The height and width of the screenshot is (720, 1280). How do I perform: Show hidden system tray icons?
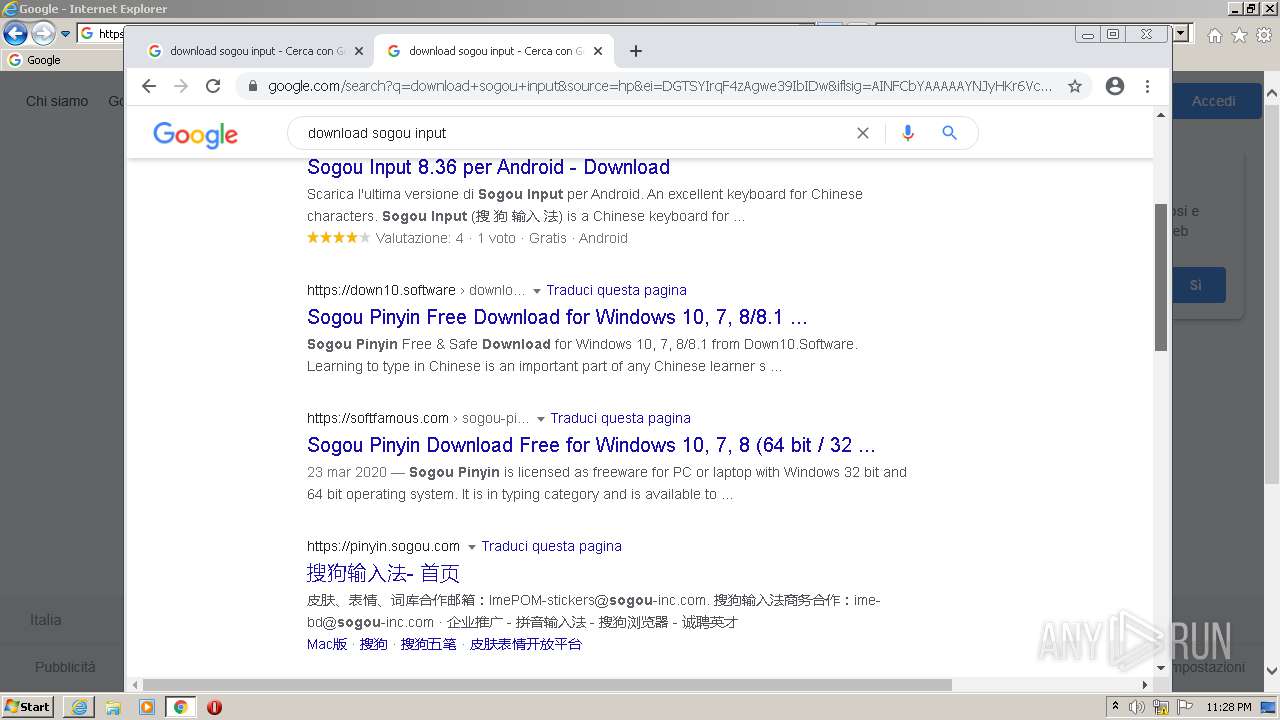1115,707
